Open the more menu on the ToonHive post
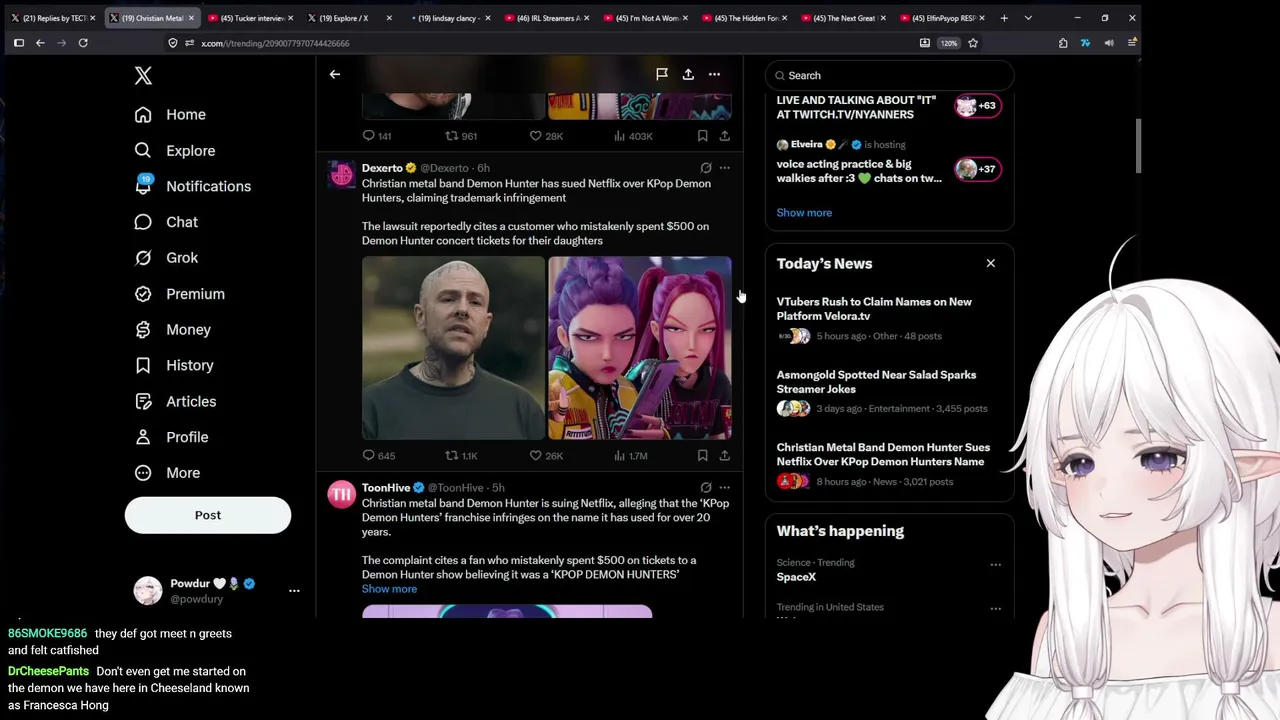This screenshot has height=720, width=1280. [725, 488]
